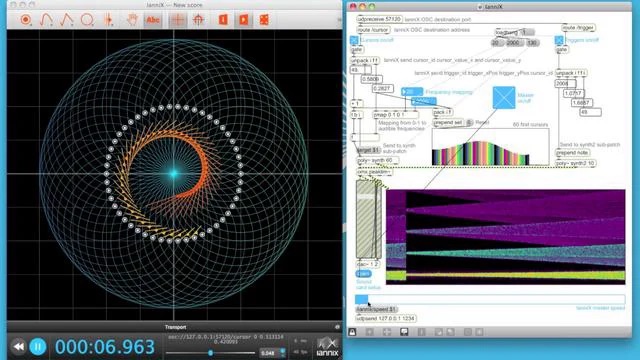Toggle the Triggers on/off box in Max patch

tap(559, 40)
